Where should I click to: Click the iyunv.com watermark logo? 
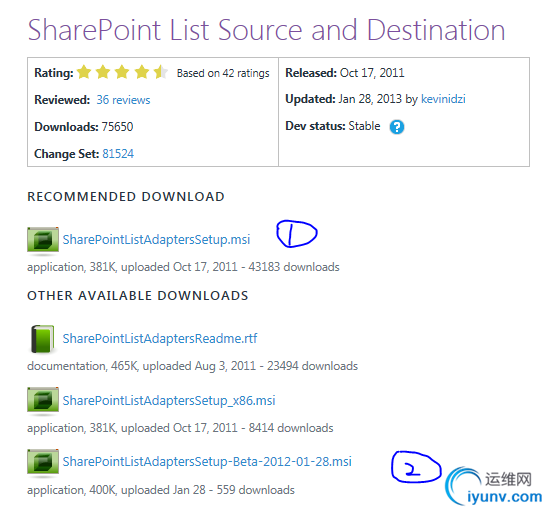[x=493, y=486]
